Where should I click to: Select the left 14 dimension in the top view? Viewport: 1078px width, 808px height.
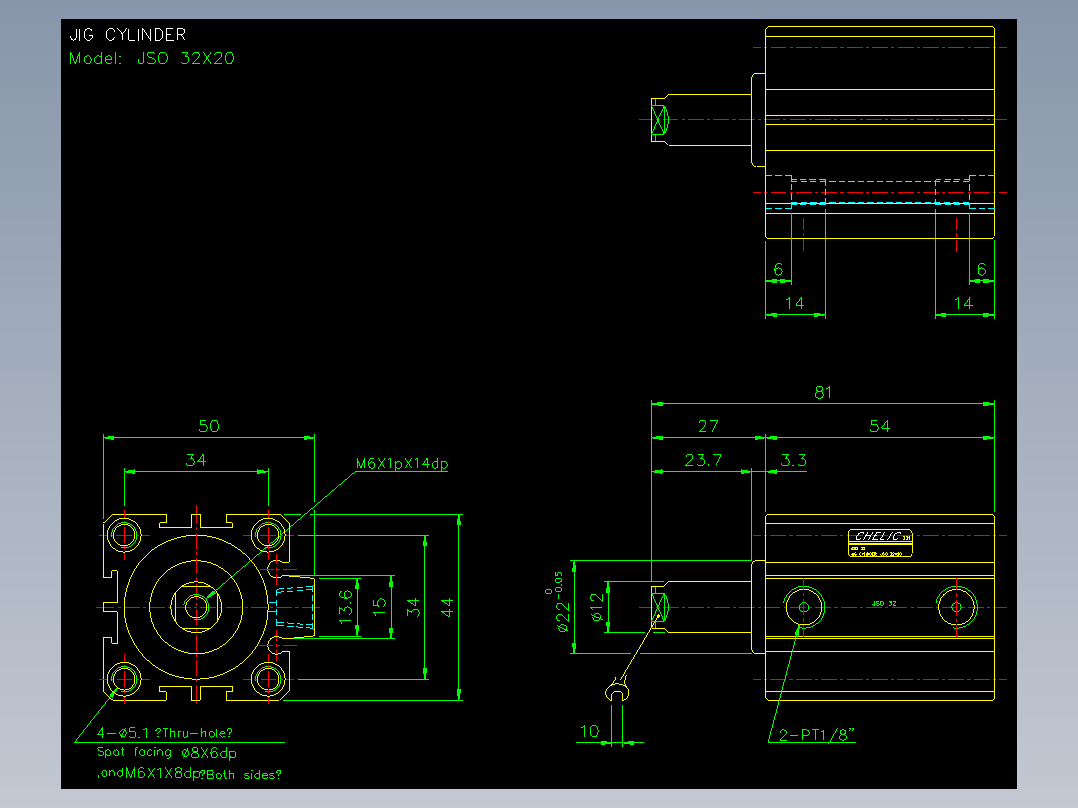click(795, 303)
